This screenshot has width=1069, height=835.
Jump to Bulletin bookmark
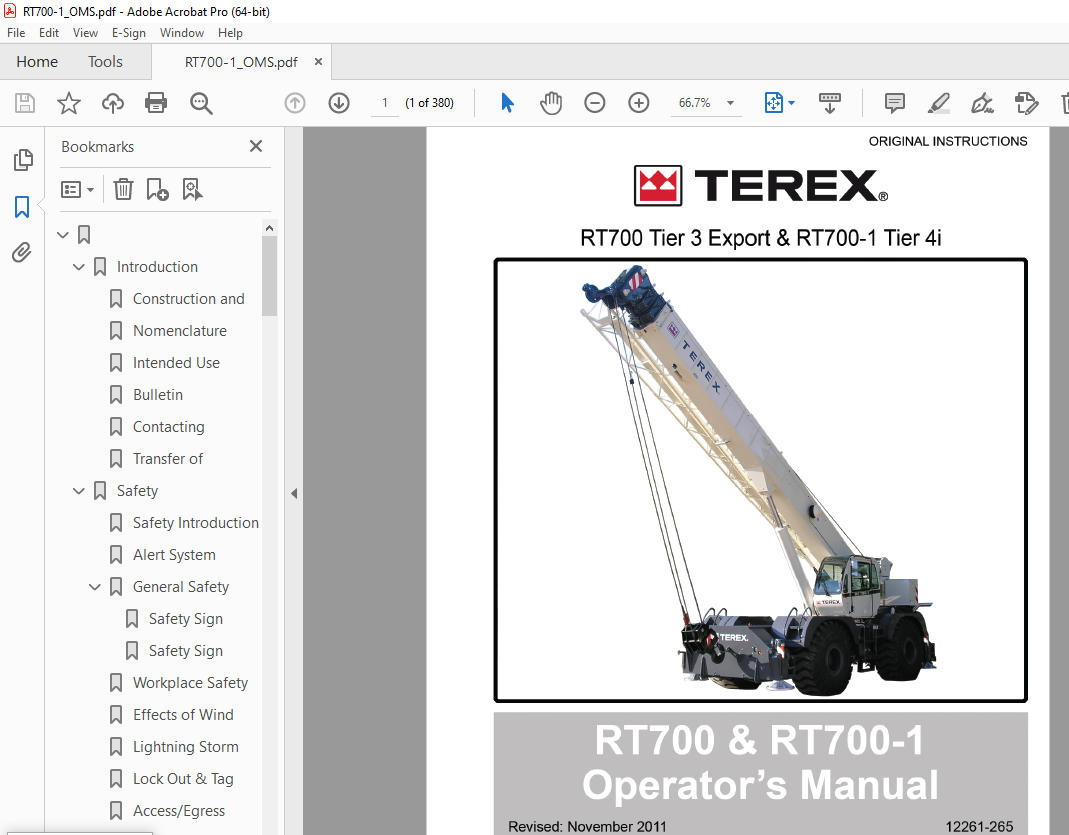tap(157, 395)
